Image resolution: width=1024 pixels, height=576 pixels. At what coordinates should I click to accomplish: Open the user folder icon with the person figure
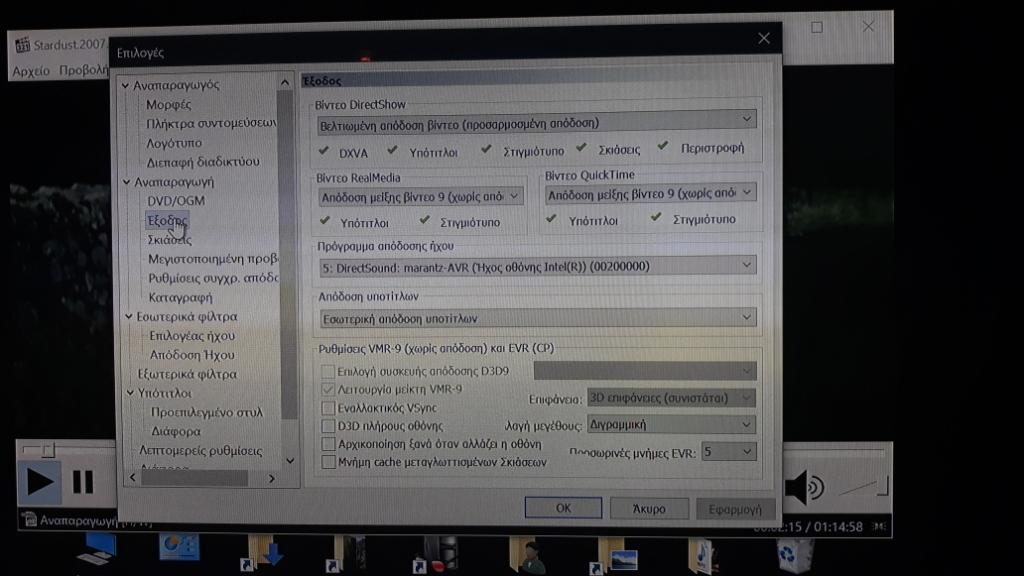tap(530, 555)
